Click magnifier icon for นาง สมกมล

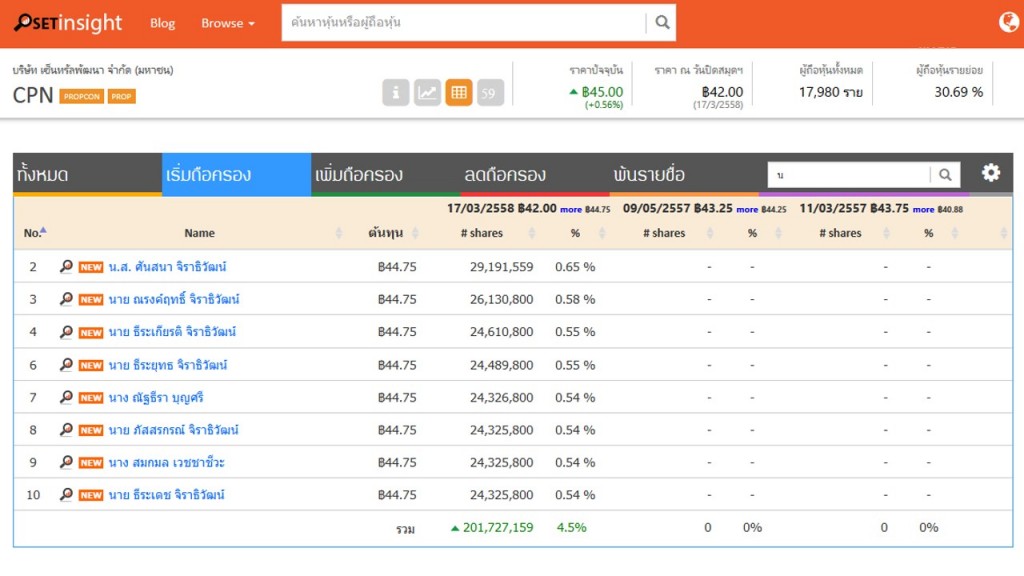tap(66, 462)
